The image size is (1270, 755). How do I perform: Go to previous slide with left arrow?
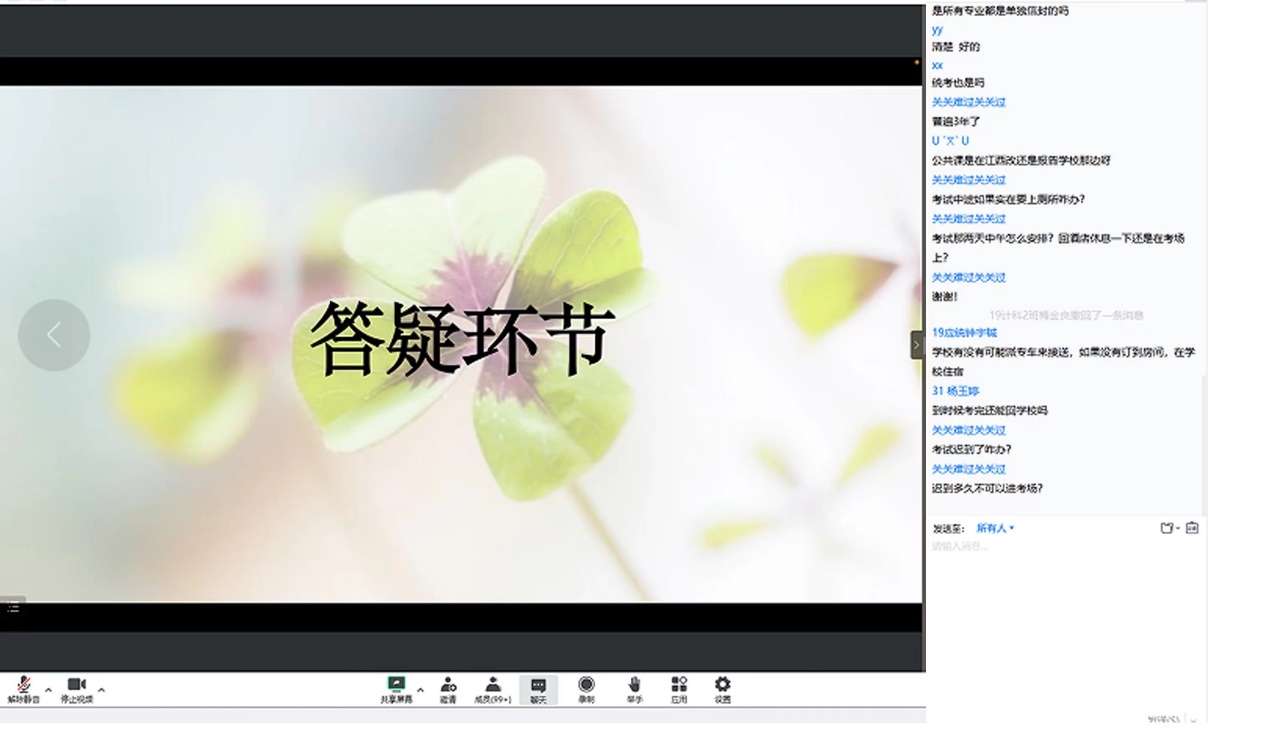(x=54, y=335)
